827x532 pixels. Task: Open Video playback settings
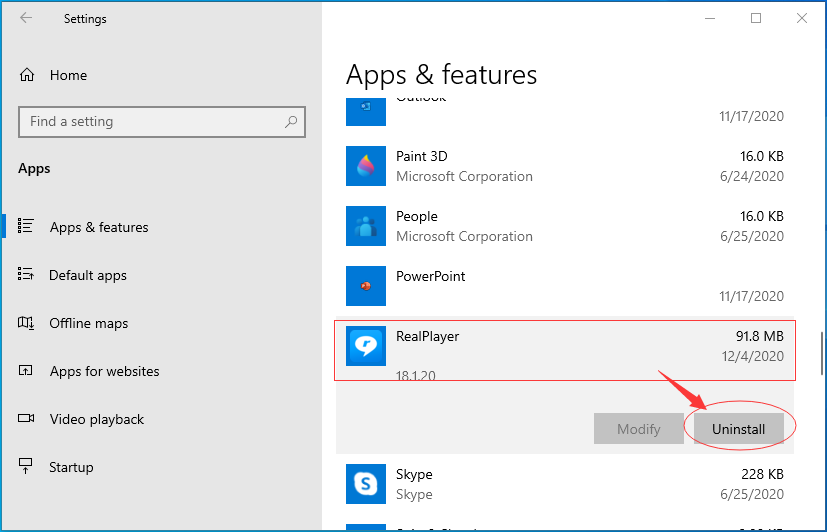97,419
